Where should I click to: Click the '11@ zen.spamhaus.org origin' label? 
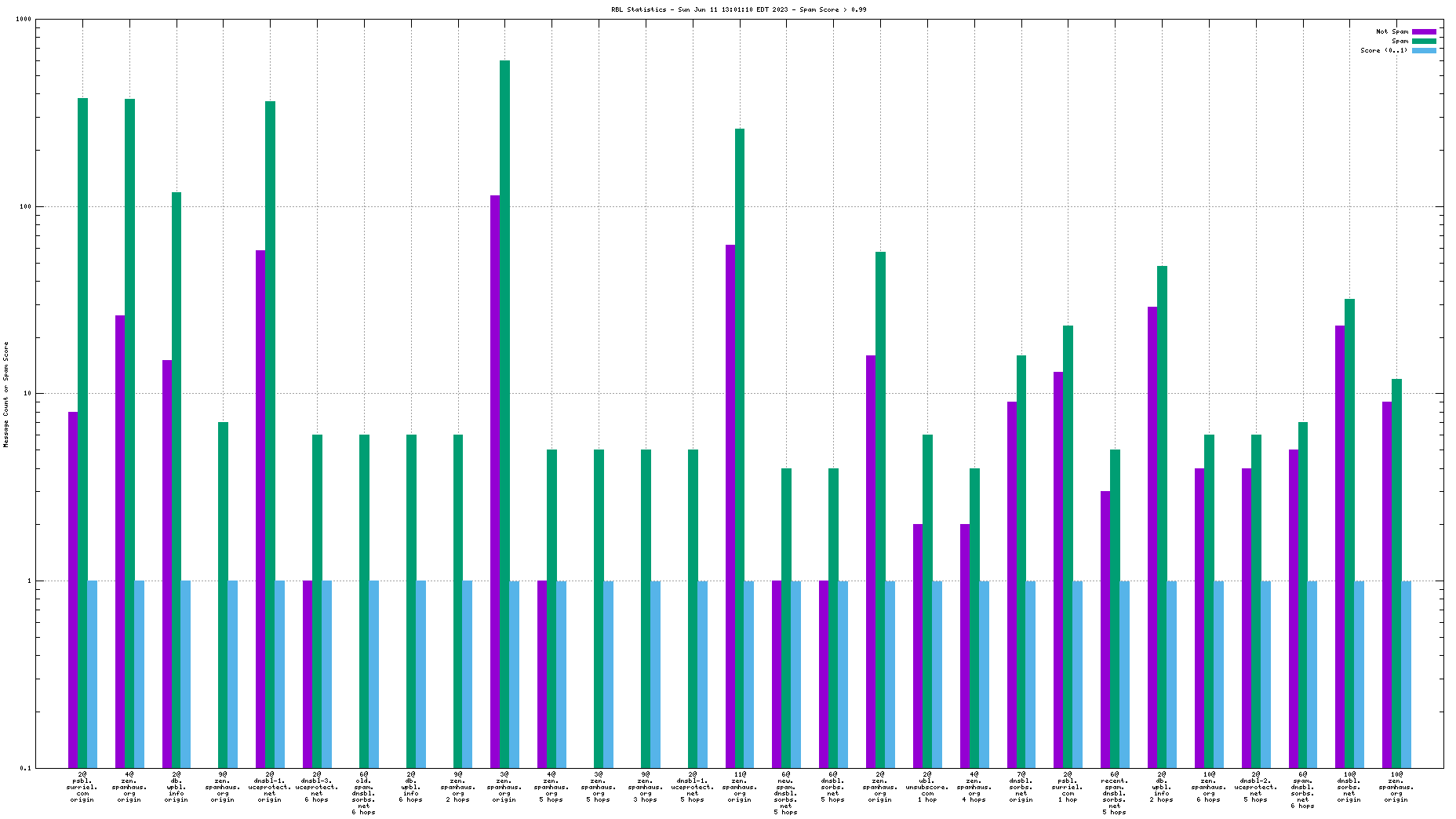(x=740, y=787)
